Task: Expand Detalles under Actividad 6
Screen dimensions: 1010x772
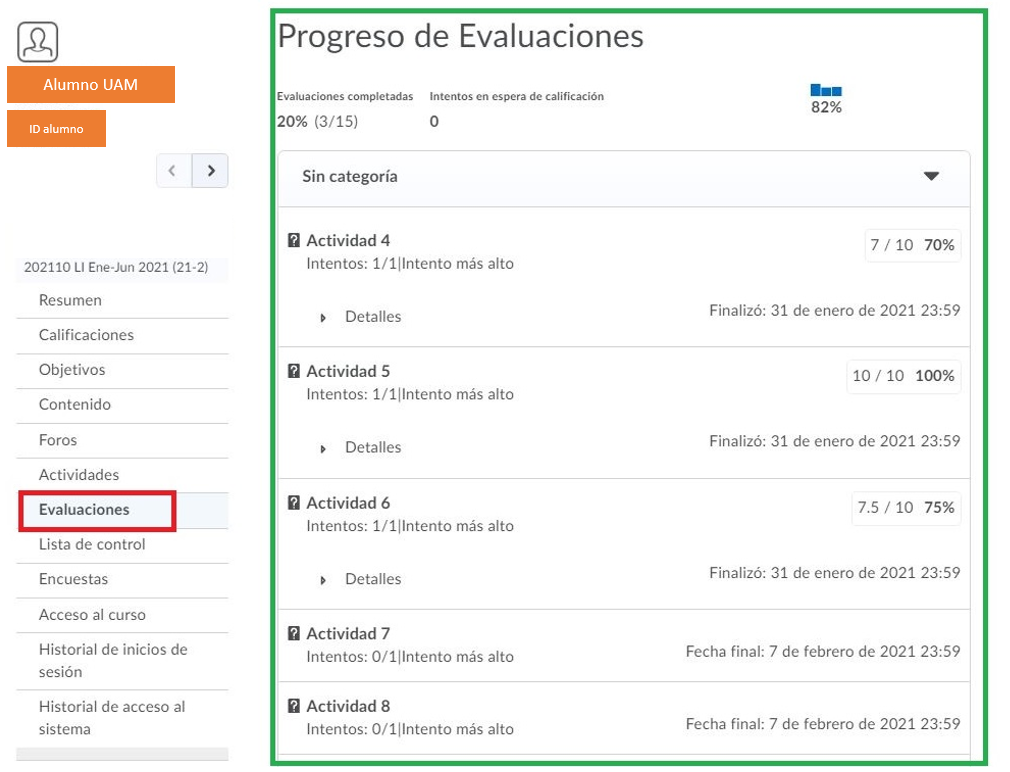Action: pos(361,579)
